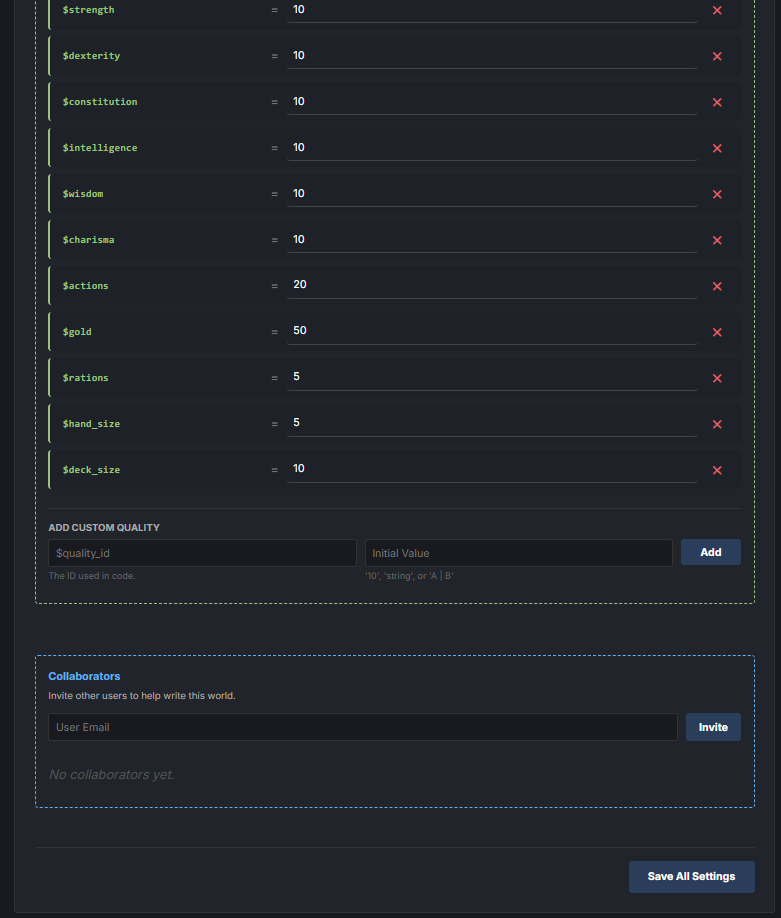Select the User Email input box
Image resolution: width=781 pixels, height=918 pixels.
point(362,727)
